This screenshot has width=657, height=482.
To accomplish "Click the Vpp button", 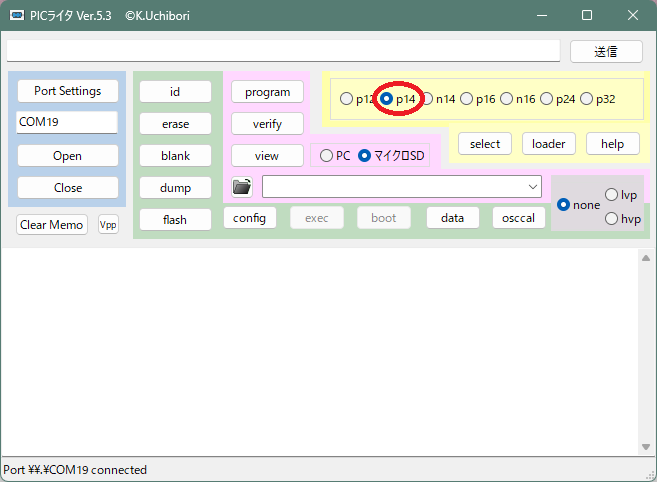I will (108, 225).
